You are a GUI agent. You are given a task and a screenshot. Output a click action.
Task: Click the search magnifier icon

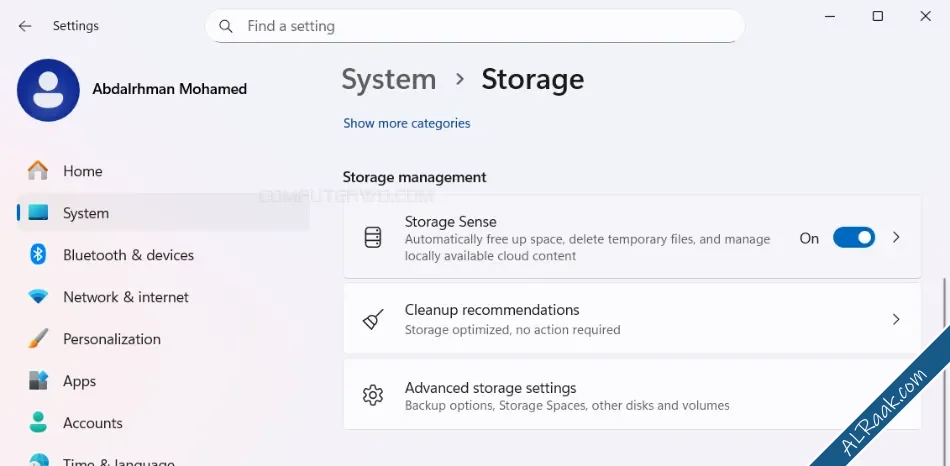pyautogui.click(x=226, y=26)
